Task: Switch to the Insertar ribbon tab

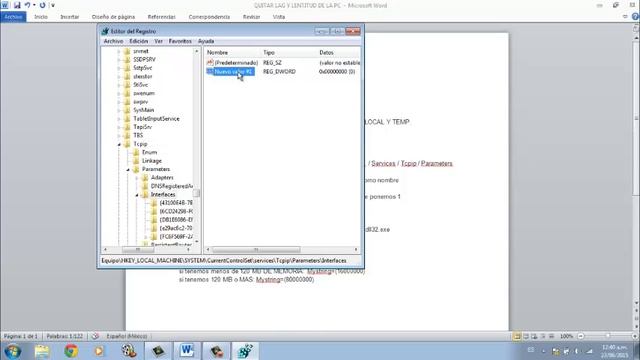Action: point(70,17)
